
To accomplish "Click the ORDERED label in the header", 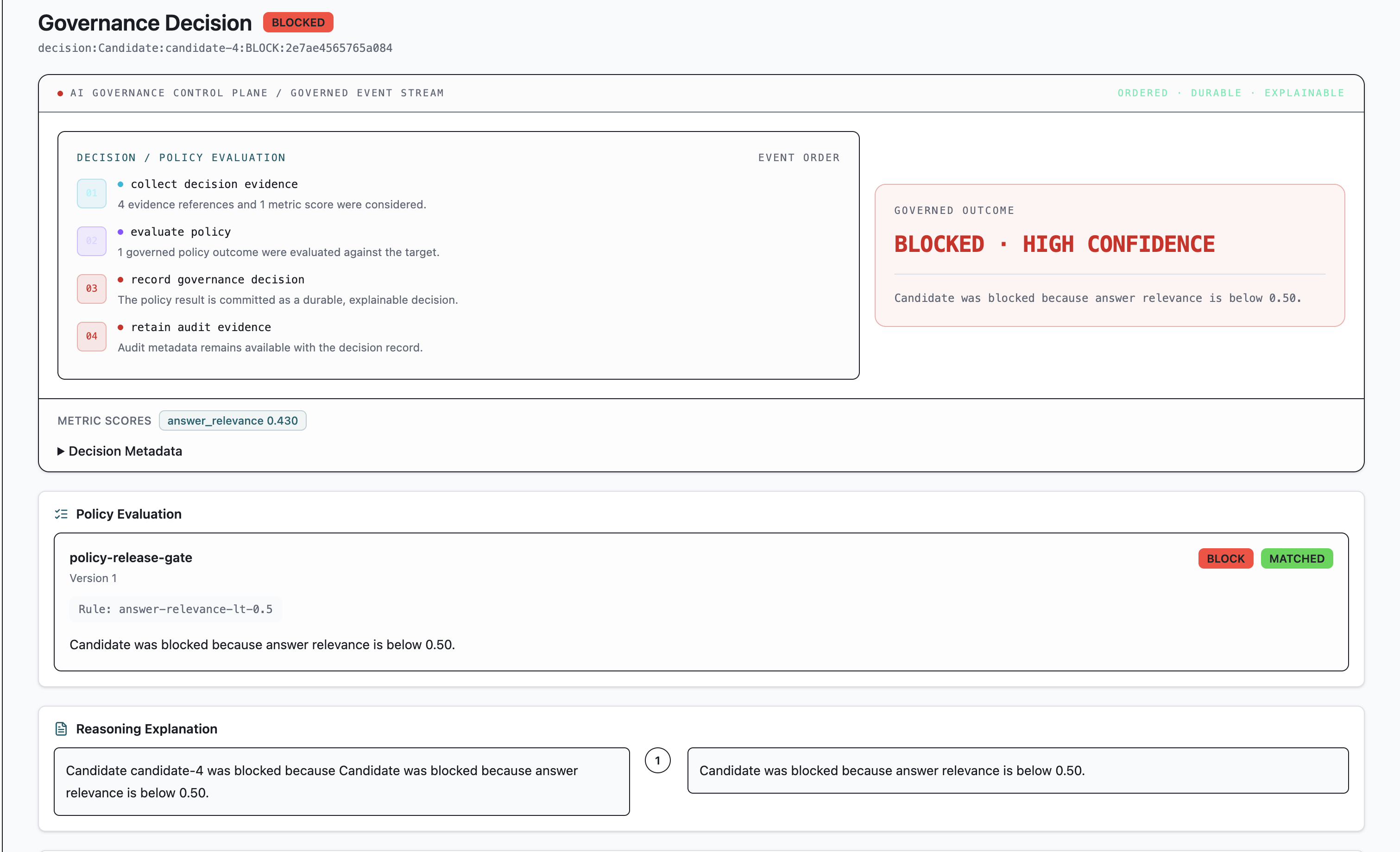I will (x=1142, y=93).
